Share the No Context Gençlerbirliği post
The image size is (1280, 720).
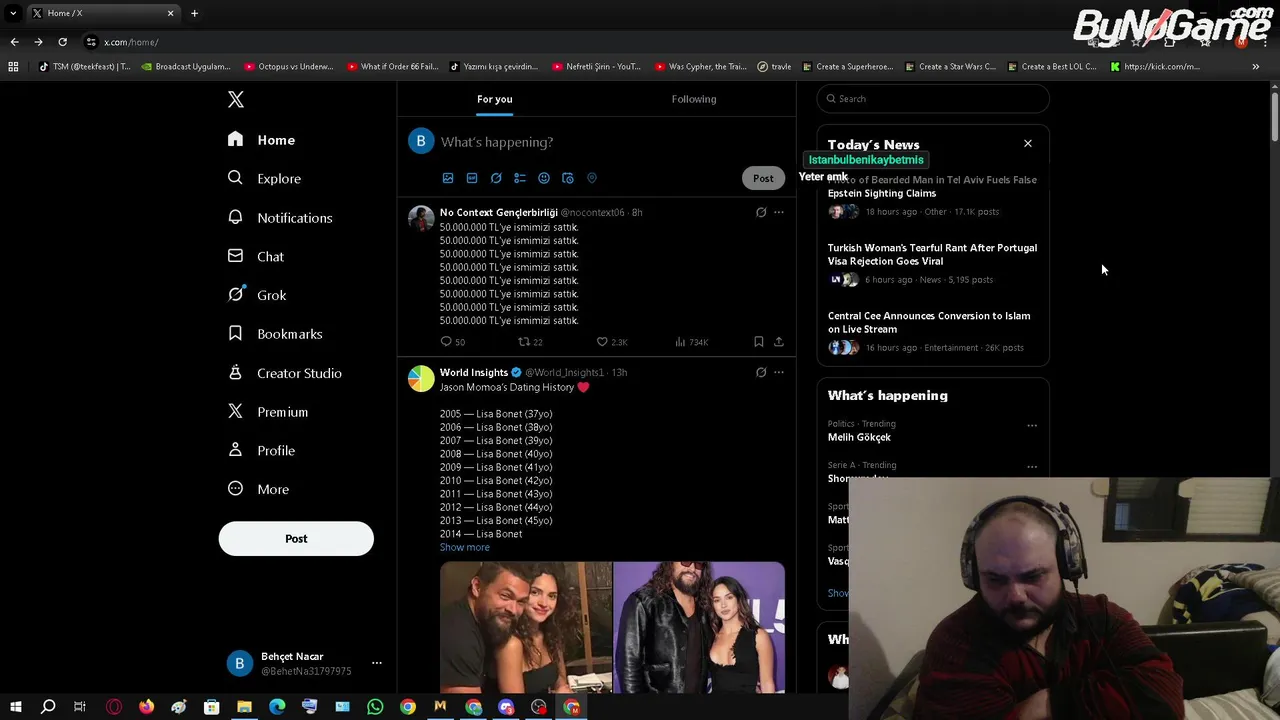[779, 342]
